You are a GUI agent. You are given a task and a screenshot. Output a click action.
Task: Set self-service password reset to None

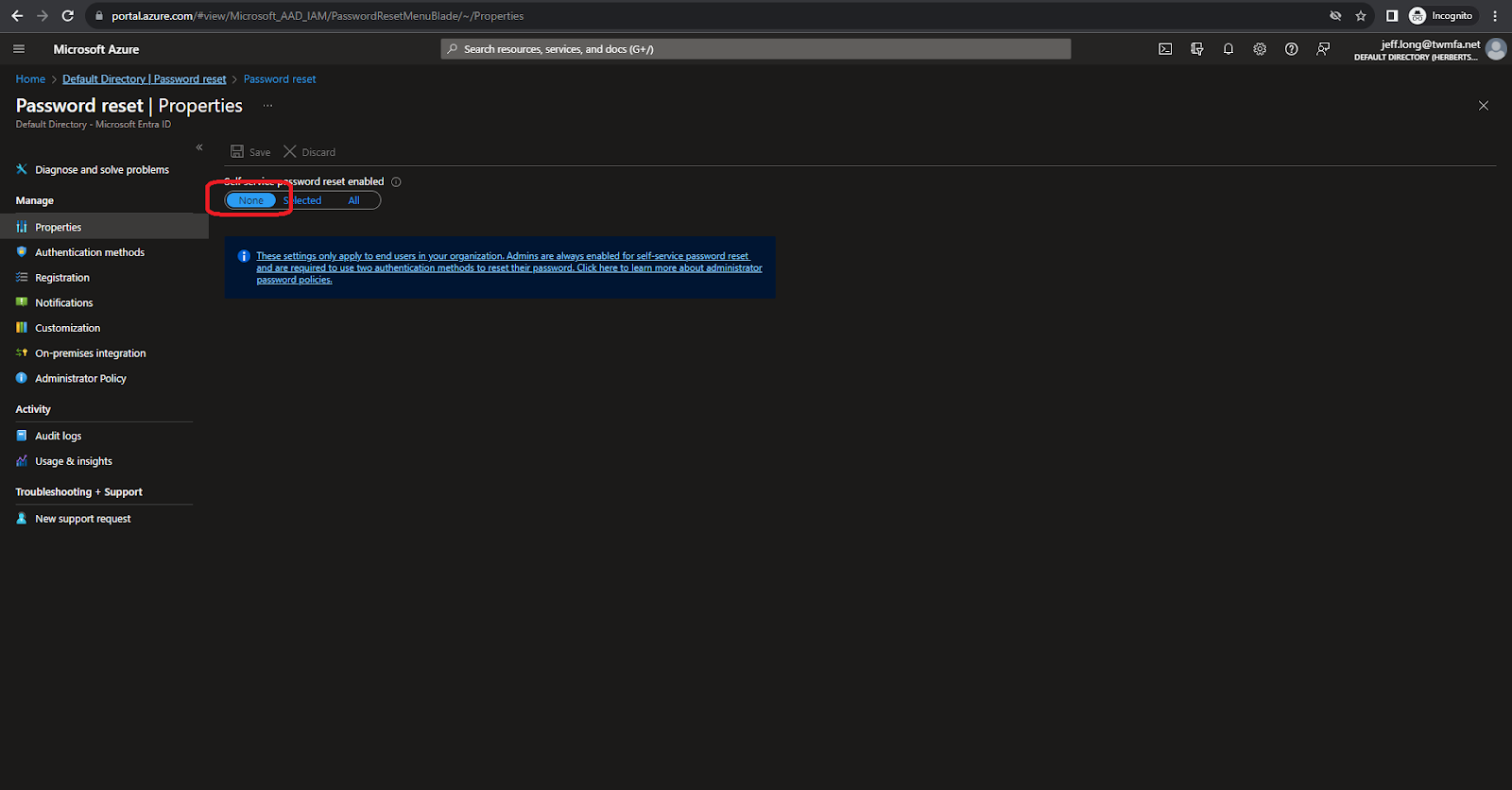point(251,200)
